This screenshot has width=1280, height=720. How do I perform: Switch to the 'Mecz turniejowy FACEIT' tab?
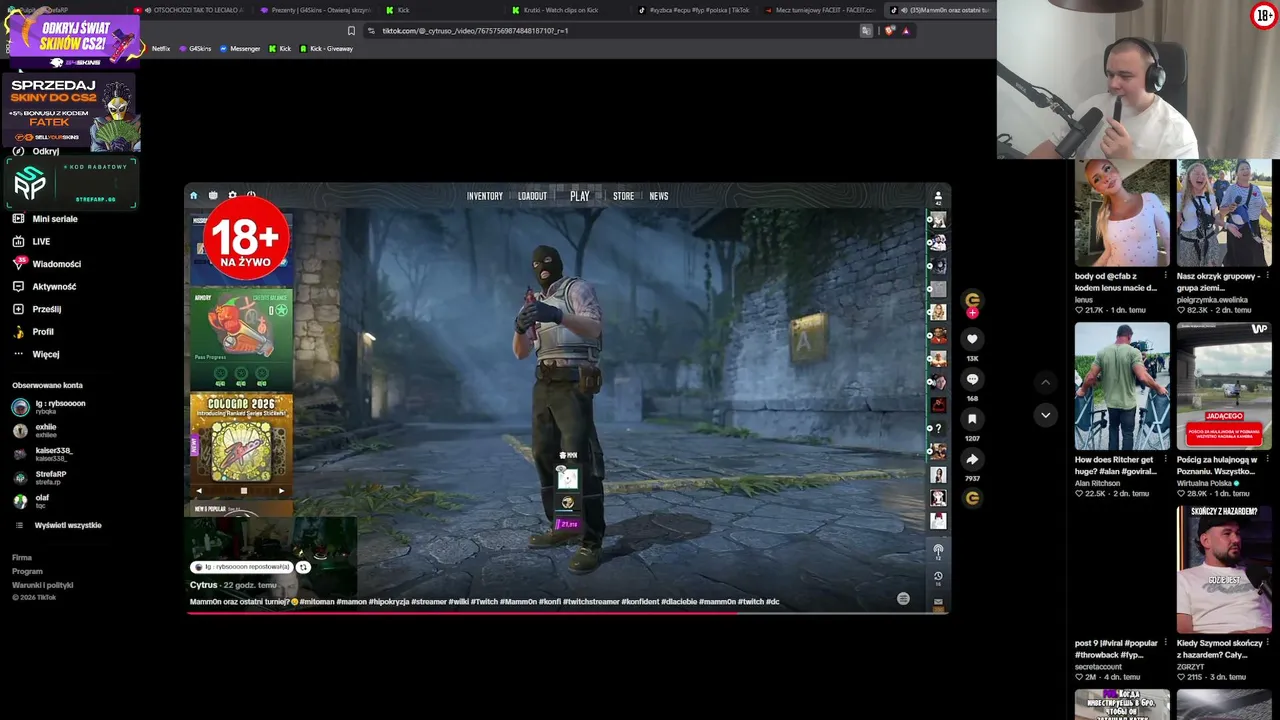coord(820,10)
